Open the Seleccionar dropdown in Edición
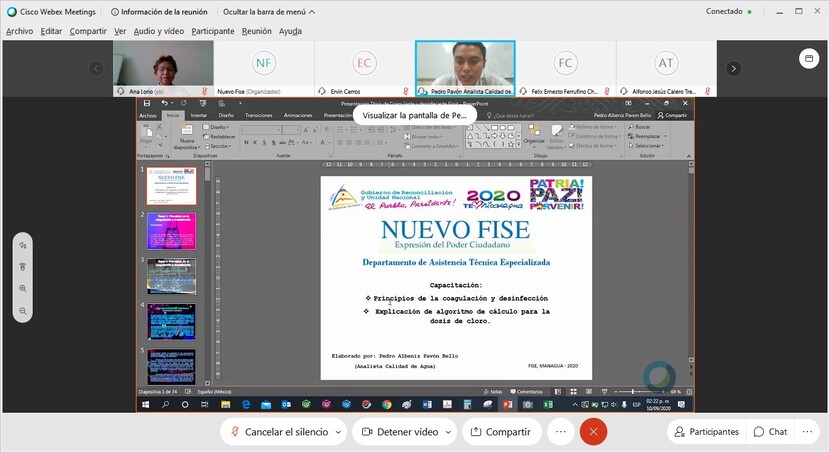This screenshot has width=830, height=453. coord(647,146)
